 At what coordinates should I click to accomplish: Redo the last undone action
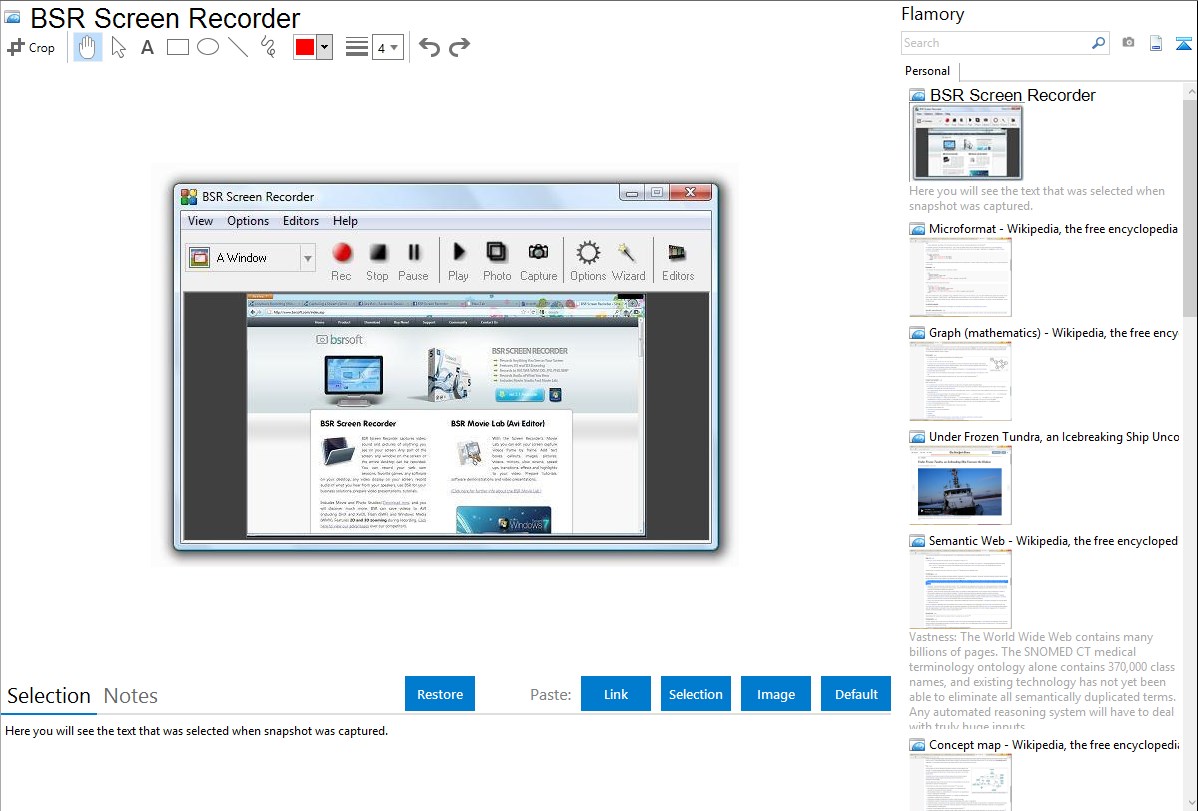tap(459, 47)
